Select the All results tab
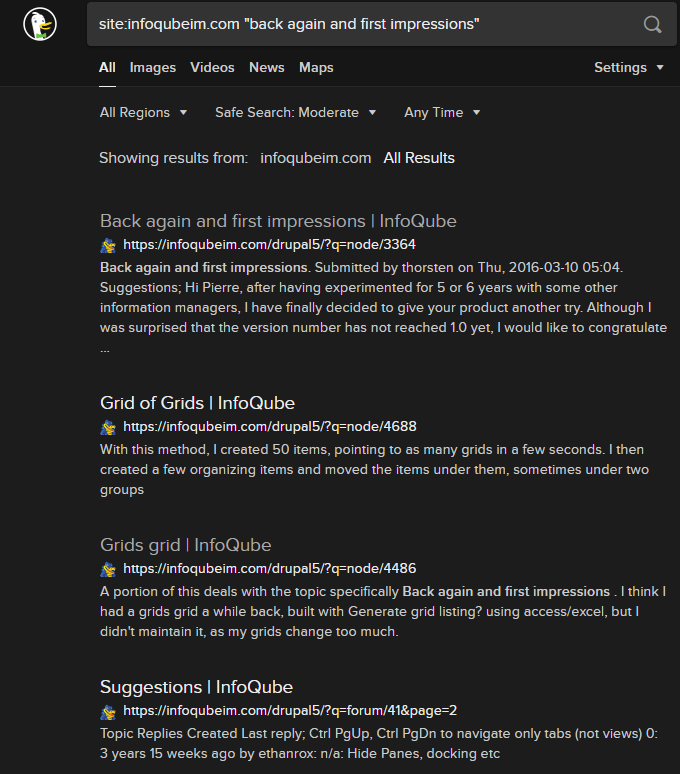This screenshot has height=774, width=680. pos(107,68)
